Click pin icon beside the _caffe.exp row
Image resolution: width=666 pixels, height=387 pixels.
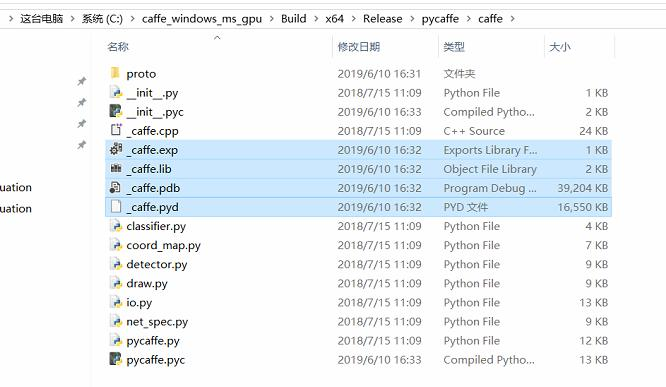[x=82, y=145]
